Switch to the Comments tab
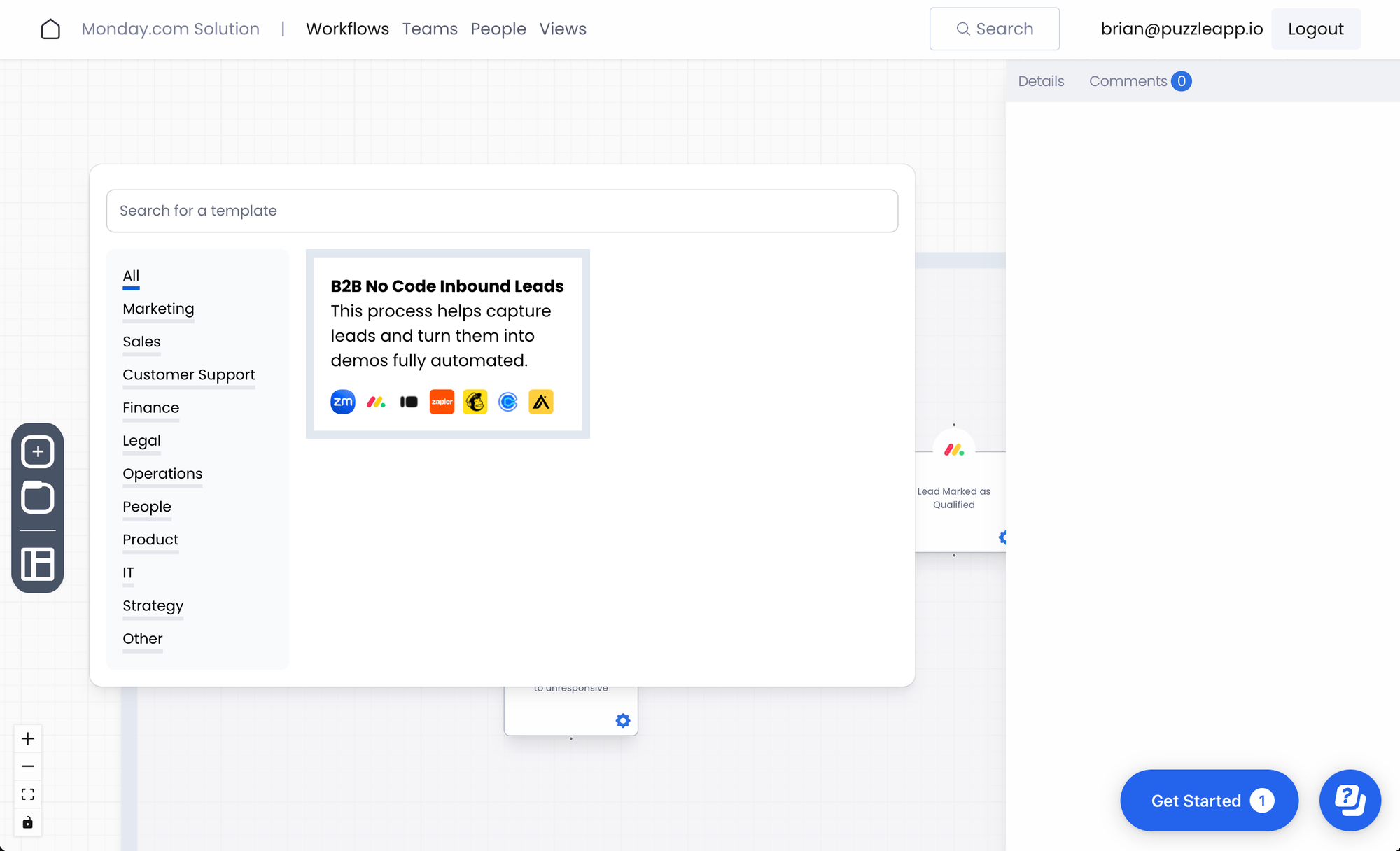The height and width of the screenshot is (851, 1400). click(x=1129, y=80)
